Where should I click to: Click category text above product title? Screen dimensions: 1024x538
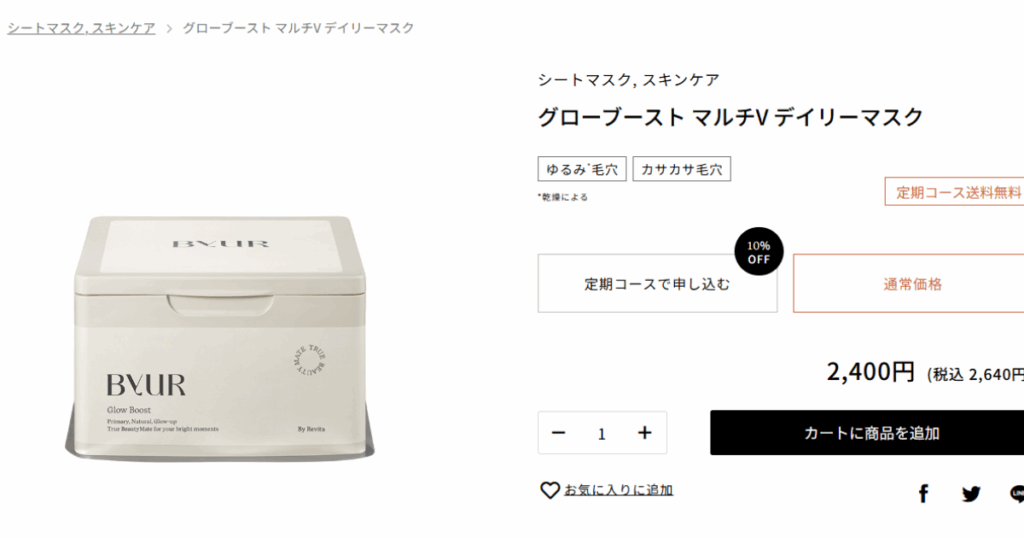point(628,80)
